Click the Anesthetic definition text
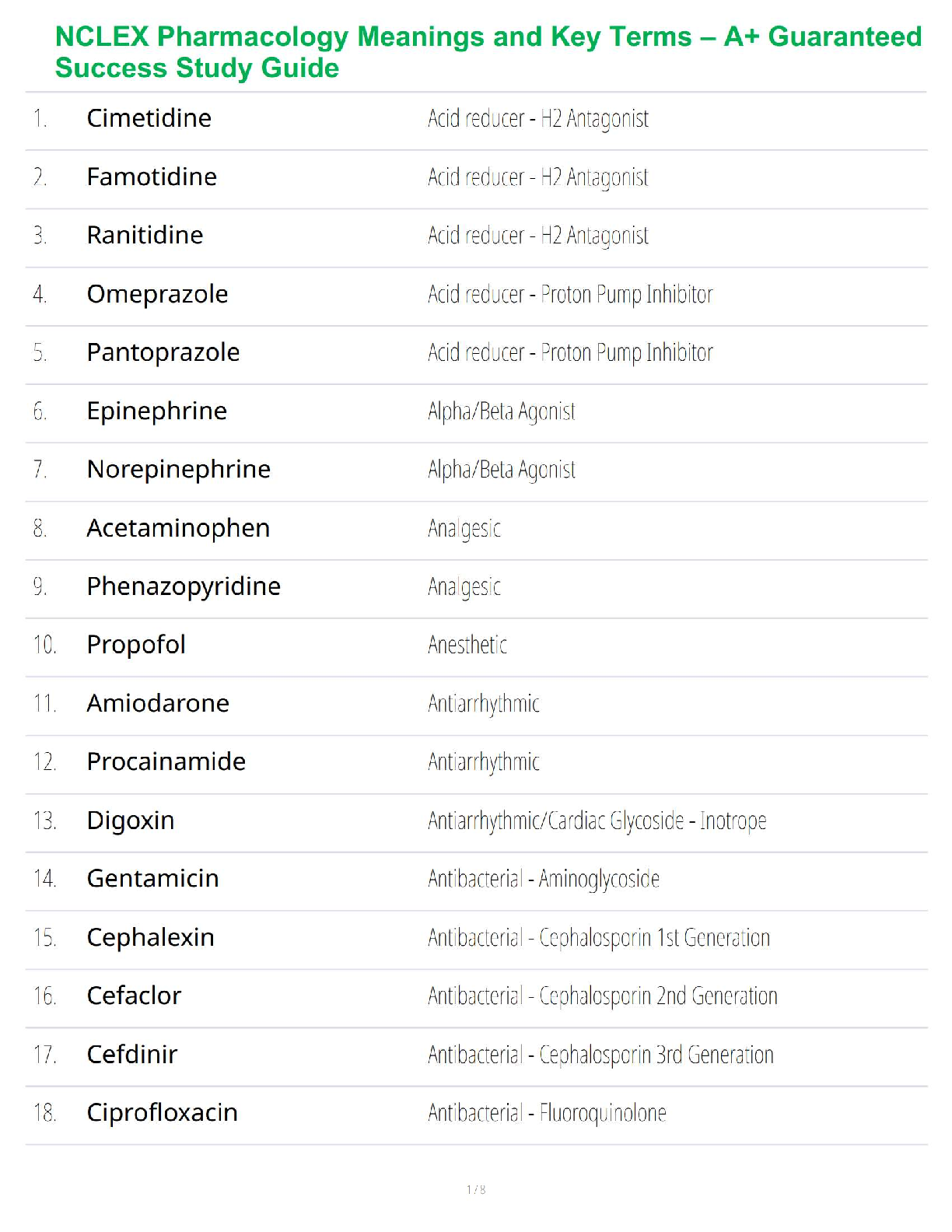This screenshot has width=952, height=1232. [x=467, y=645]
